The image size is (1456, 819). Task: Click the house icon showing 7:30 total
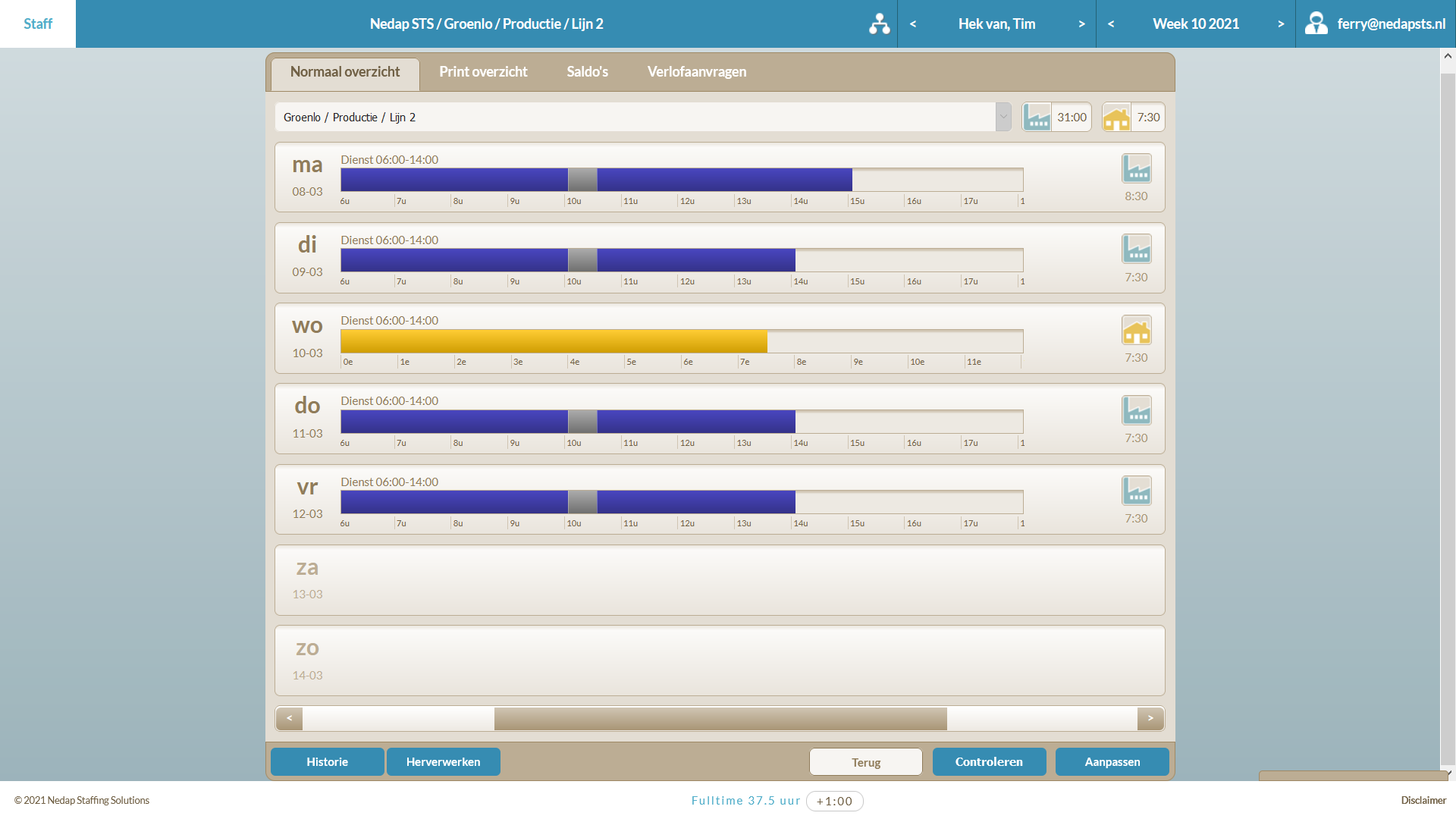tap(1116, 118)
